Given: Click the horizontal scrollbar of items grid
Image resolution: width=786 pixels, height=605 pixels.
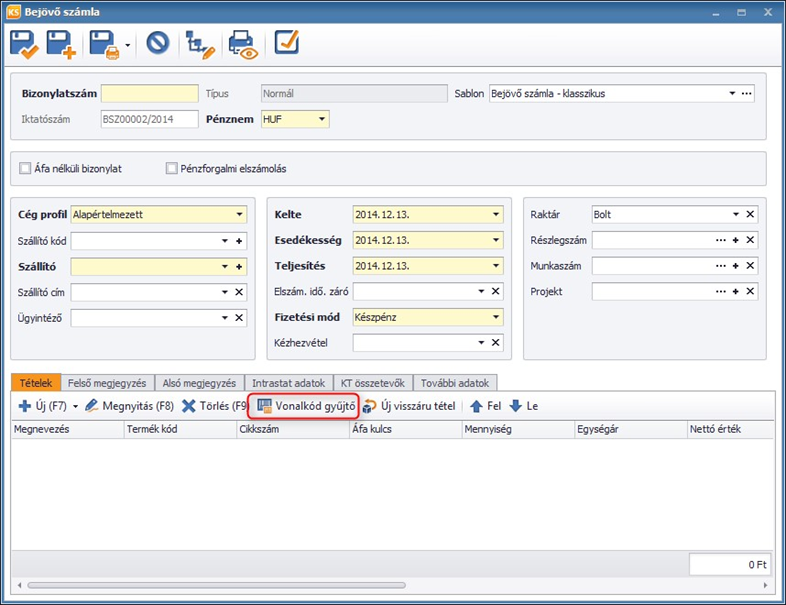Looking at the screenshot, I should (216, 585).
